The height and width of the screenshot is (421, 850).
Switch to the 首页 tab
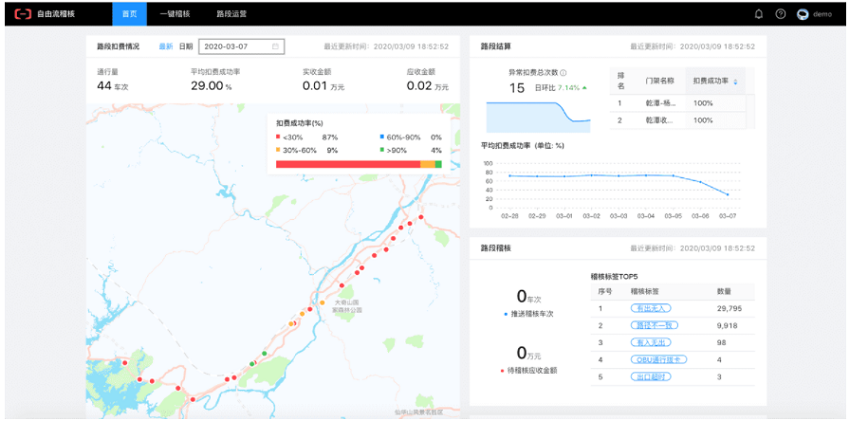tap(128, 14)
